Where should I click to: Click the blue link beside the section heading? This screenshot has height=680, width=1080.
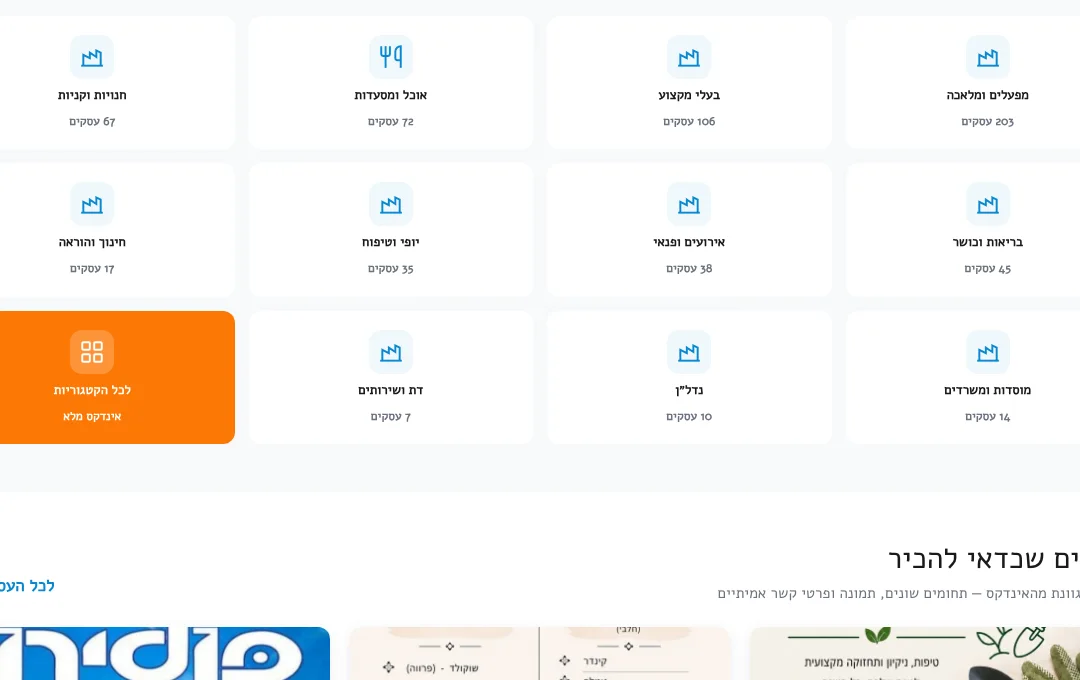coord(27,586)
